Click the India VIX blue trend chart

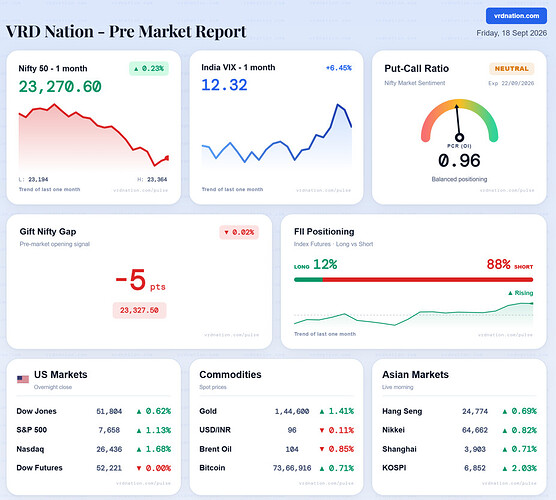[x=277, y=135]
